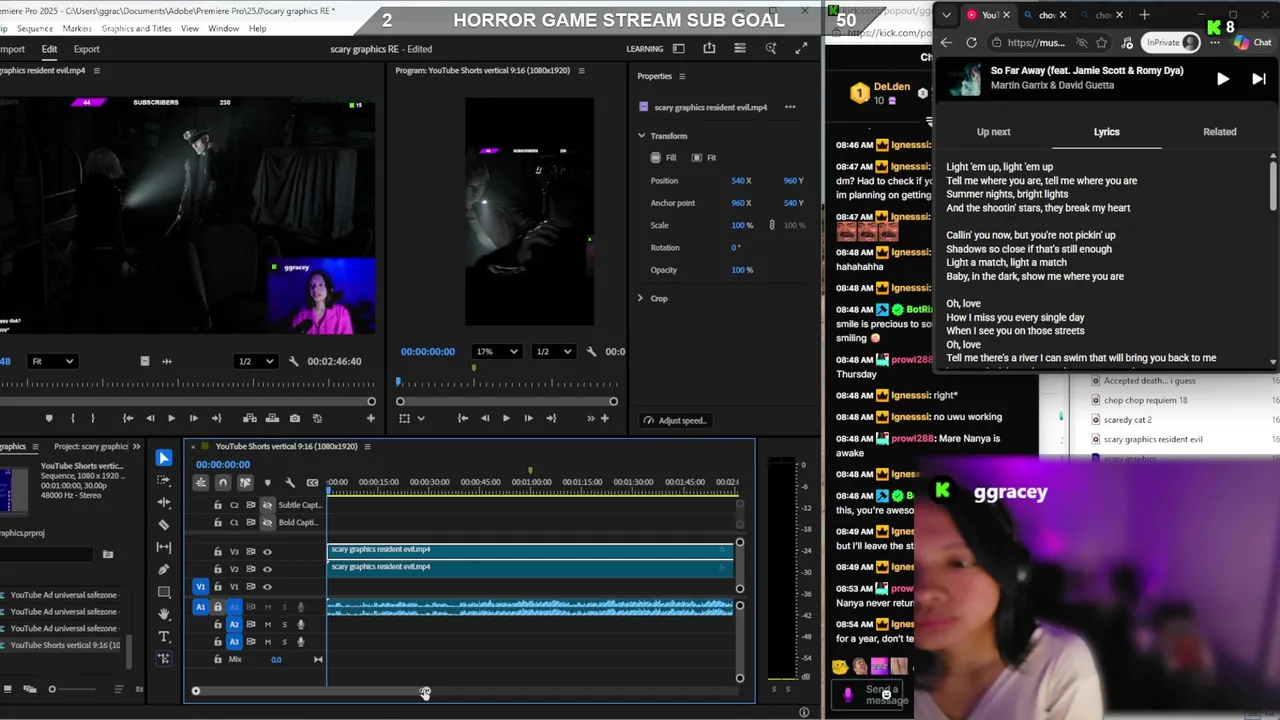
Task: Toggle visibility of Bold Captions track C1
Action: (267, 522)
